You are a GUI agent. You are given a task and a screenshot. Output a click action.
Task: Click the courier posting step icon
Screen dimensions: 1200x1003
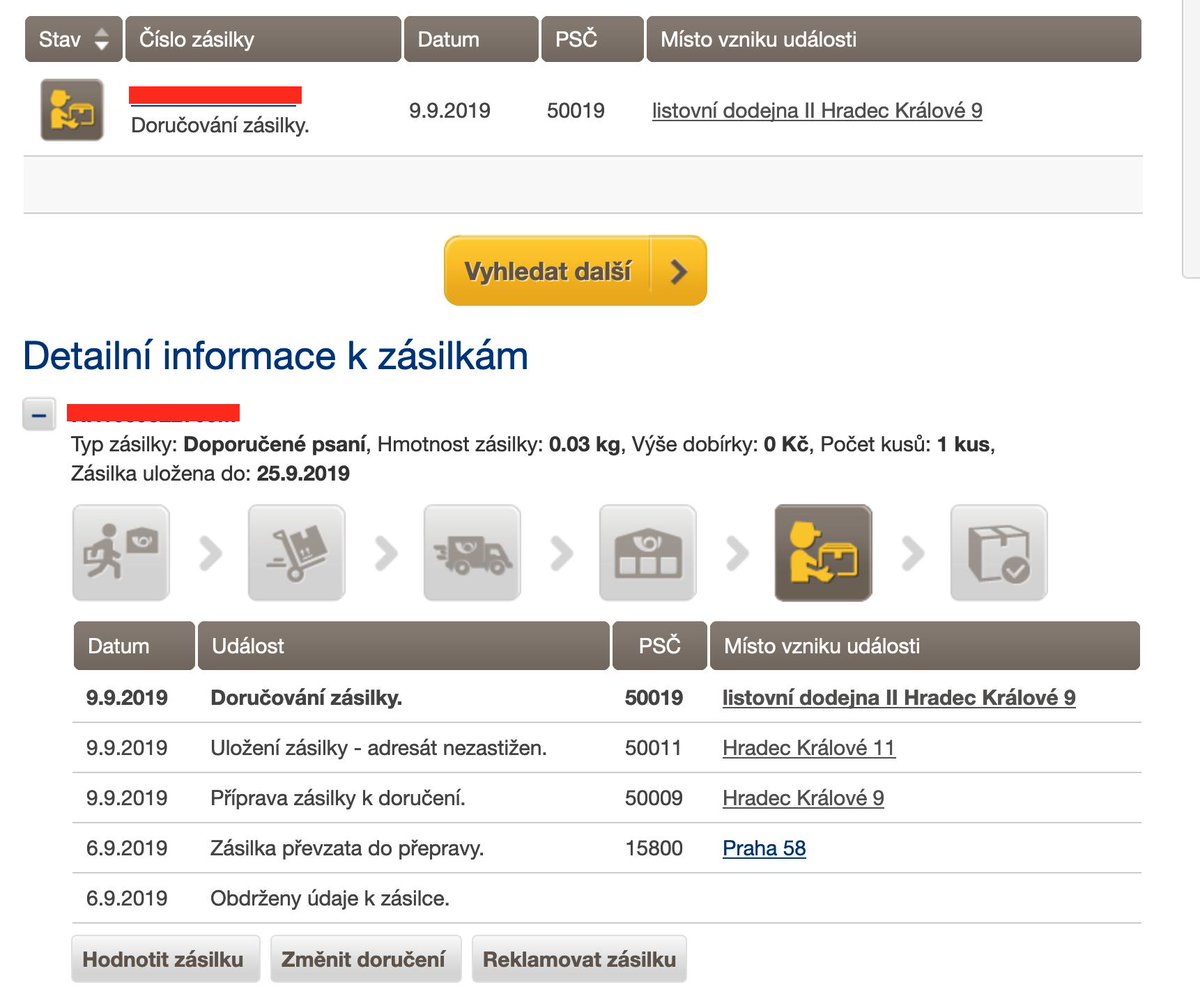point(121,552)
